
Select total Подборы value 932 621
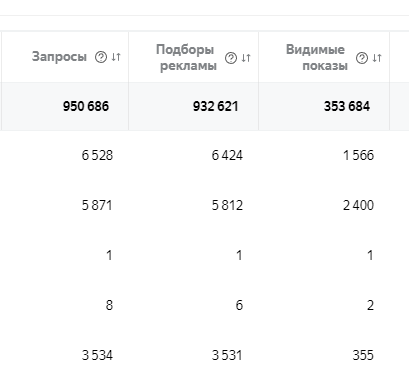[x=216, y=106]
